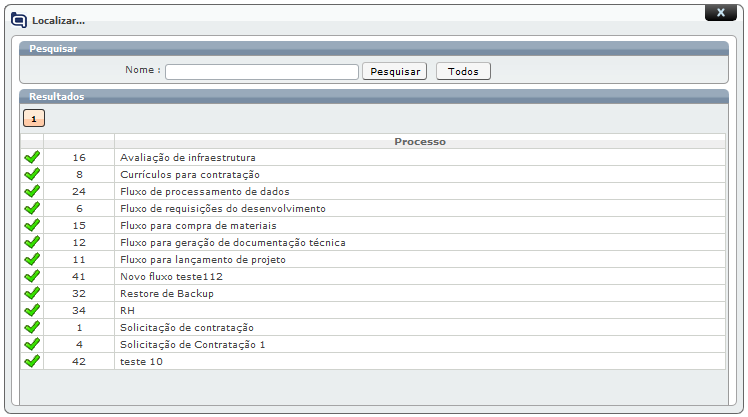Go to results page 1

pos(34,118)
